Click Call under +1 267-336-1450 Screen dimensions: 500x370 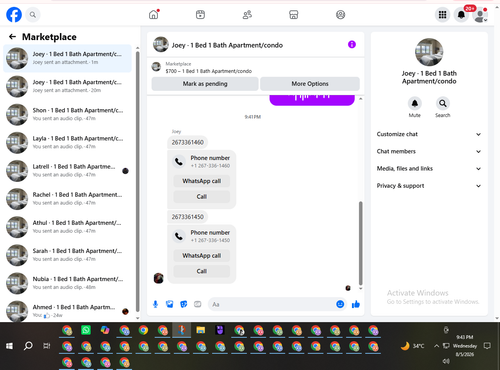coord(202,271)
